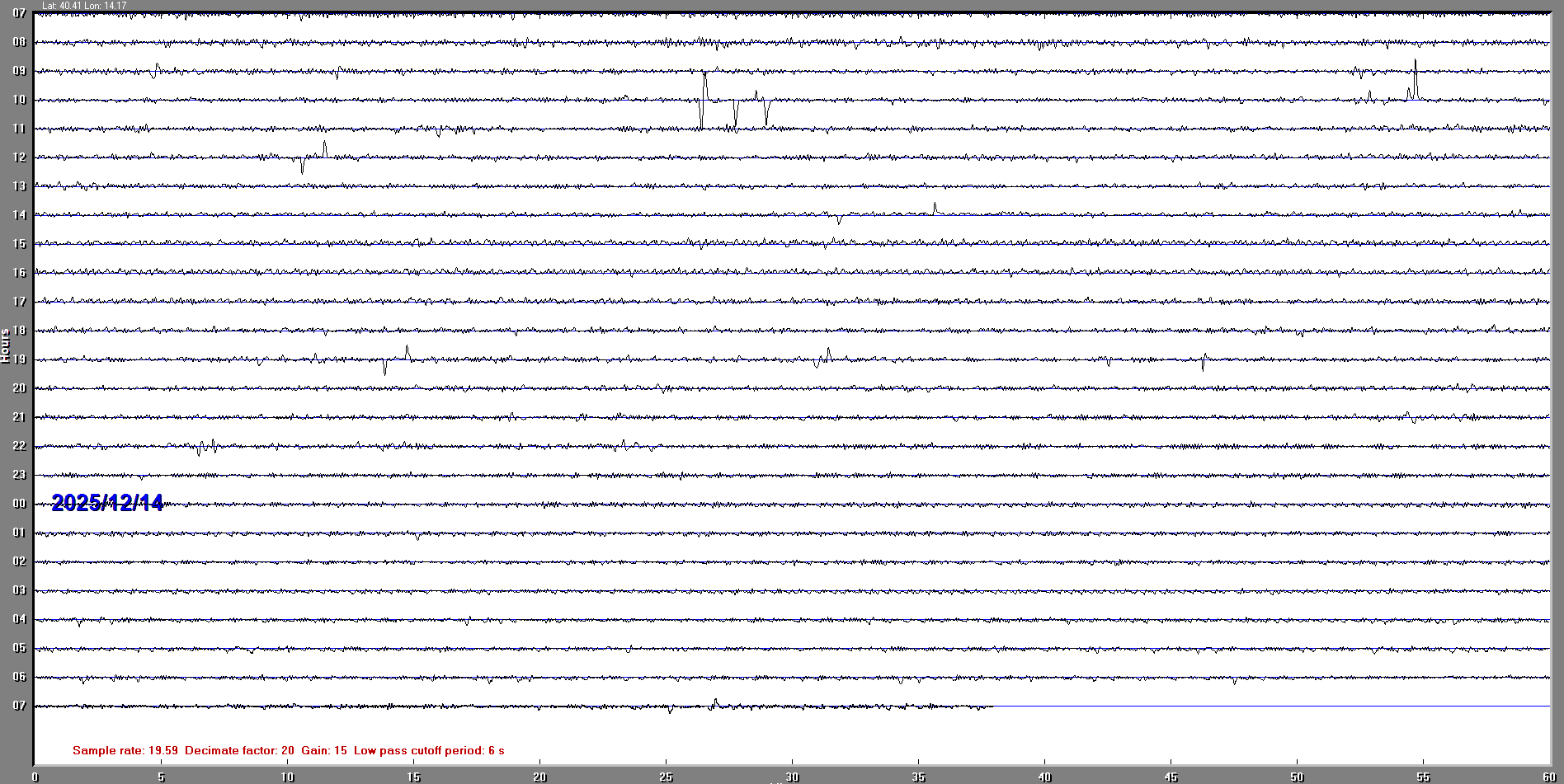The height and width of the screenshot is (784, 1564).
Task: Click the Lat/Lon coordinates text at top
Action: [84, 6]
